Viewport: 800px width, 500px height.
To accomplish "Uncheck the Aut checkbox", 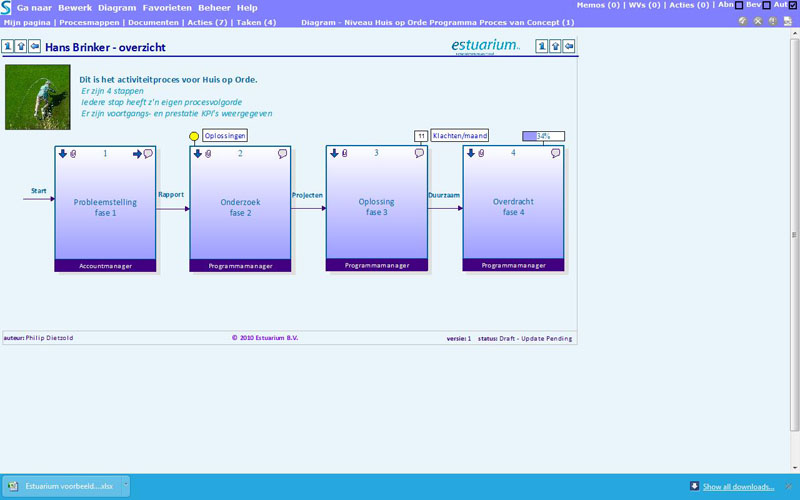I will (793, 6).
